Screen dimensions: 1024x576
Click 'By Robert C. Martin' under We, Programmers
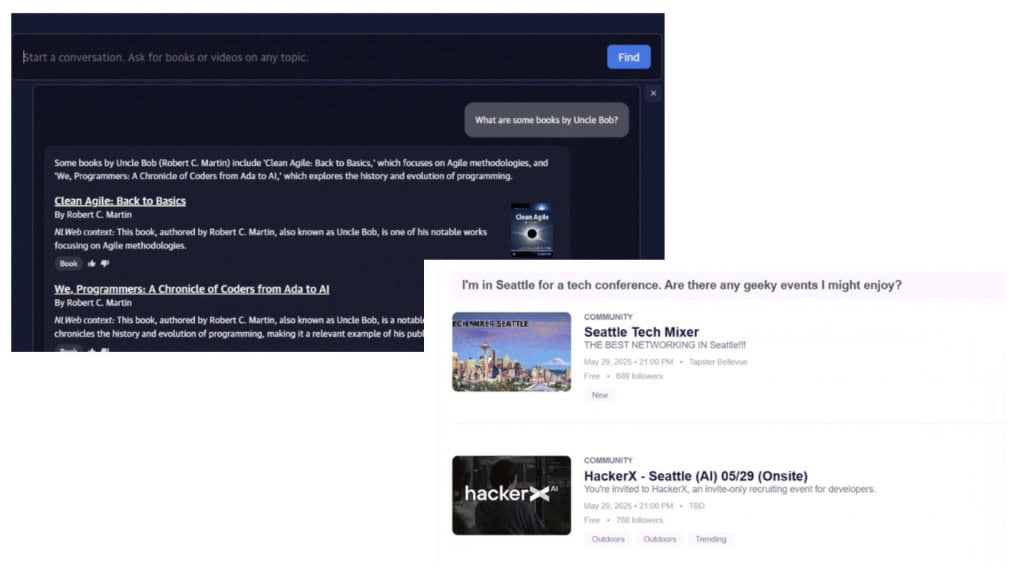(93, 302)
